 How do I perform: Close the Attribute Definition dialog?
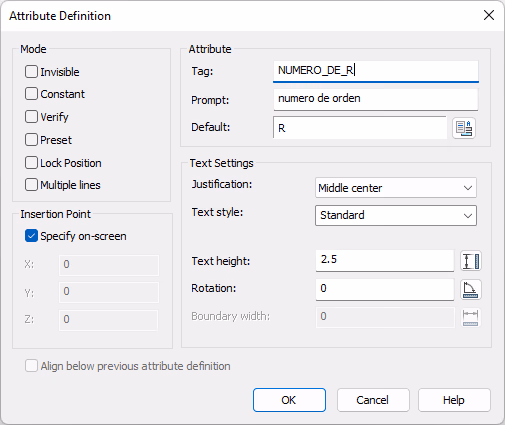tap(489, 15)
